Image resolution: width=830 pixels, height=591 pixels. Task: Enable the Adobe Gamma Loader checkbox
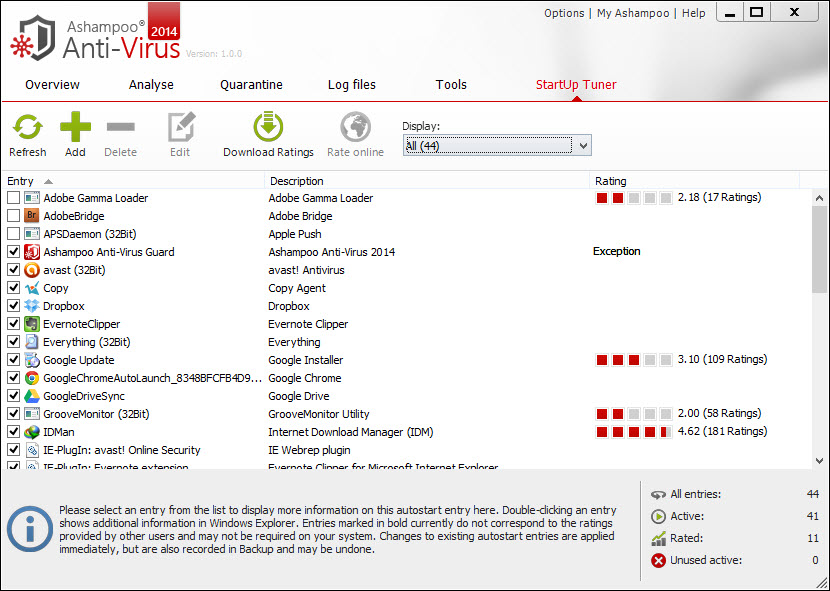pyautogui.click(x=13, y=198)
